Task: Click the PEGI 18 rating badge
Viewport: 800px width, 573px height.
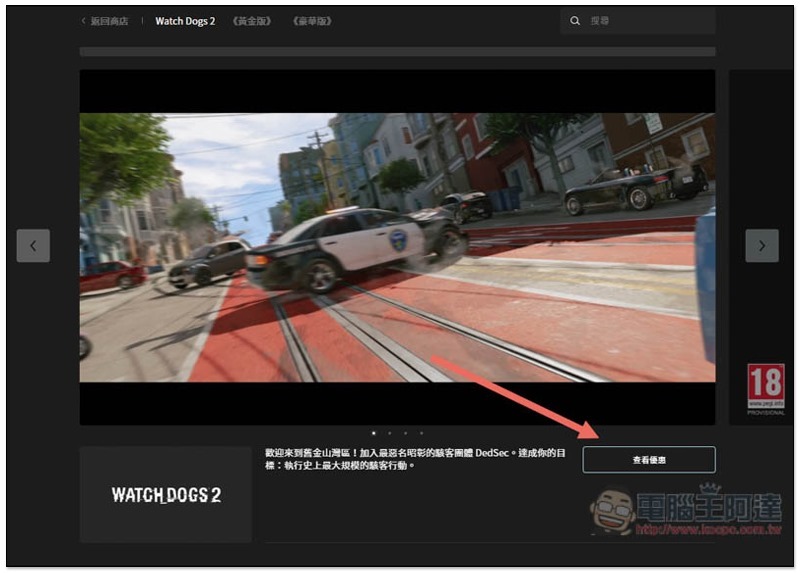Action: (766, 390)
